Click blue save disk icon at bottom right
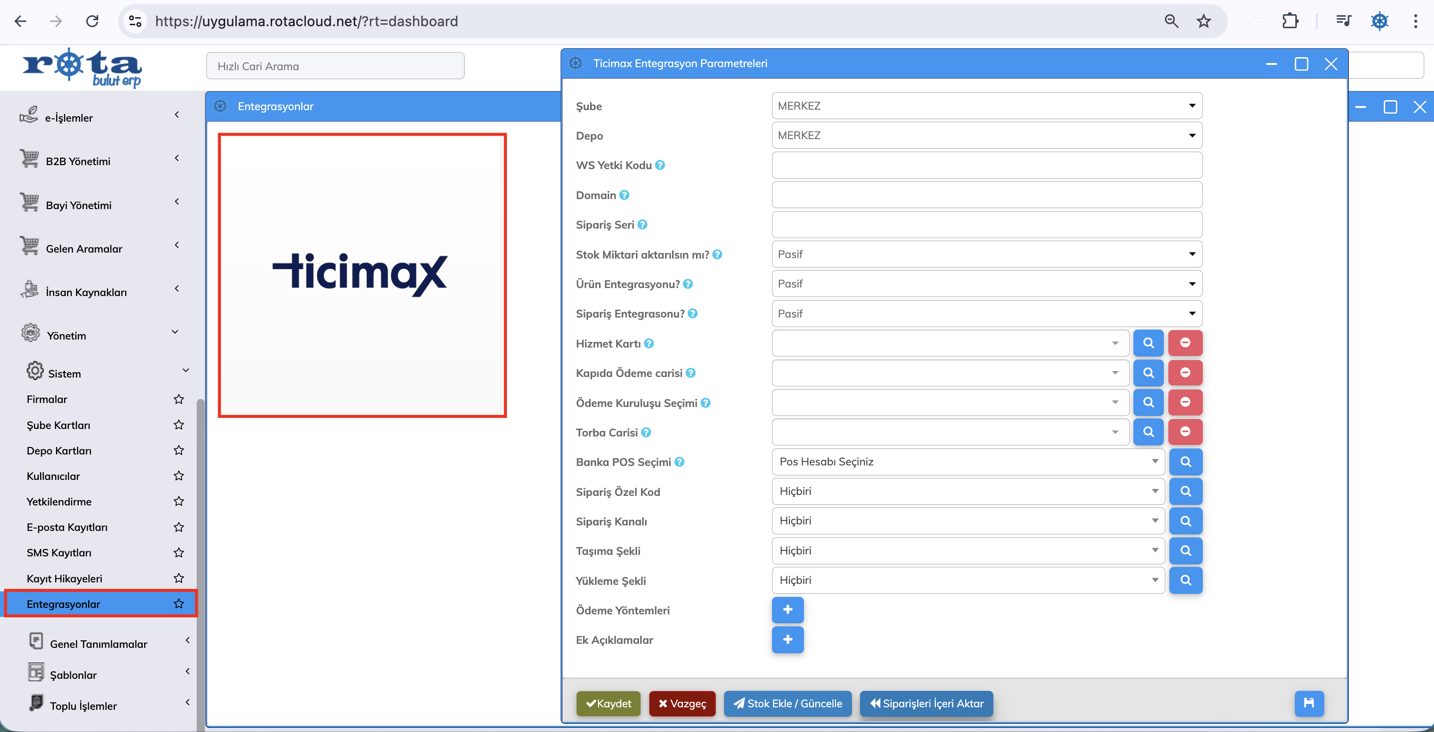 pos(1308,703)
